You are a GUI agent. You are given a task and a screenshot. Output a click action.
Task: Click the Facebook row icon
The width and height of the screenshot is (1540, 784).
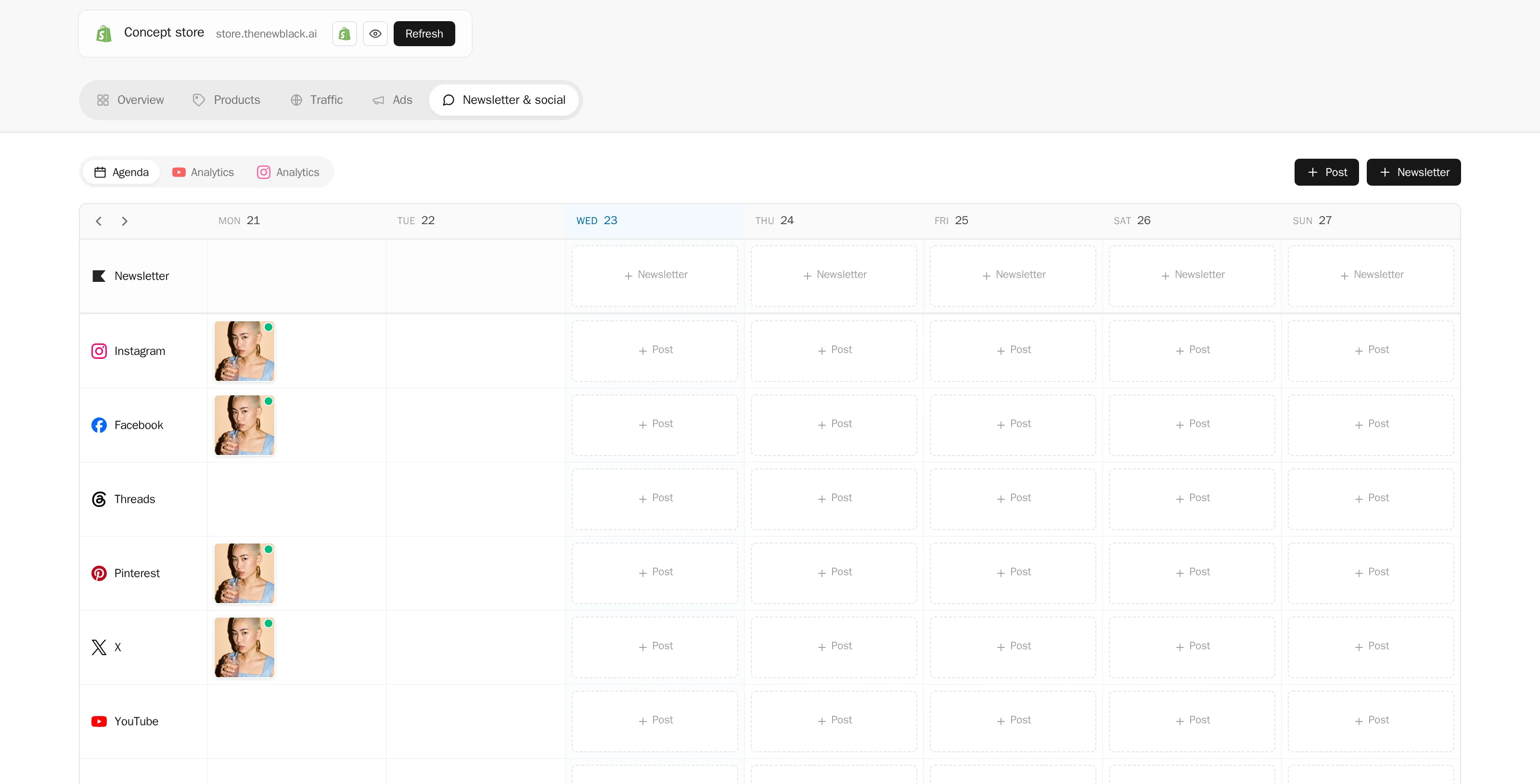pyautogui.click(x=99, y=425)
